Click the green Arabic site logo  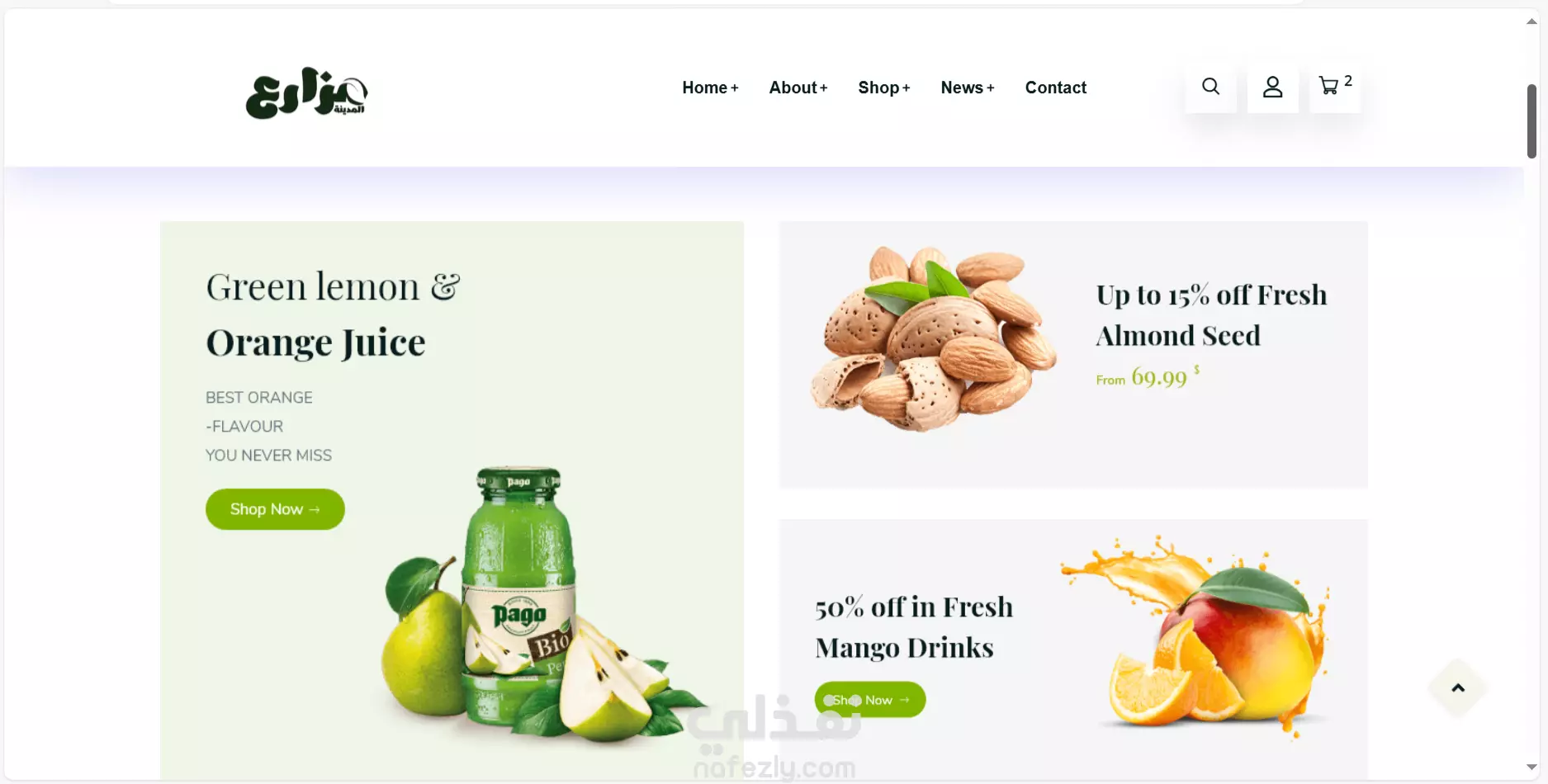pyautogui.click(x=306, y=92)
